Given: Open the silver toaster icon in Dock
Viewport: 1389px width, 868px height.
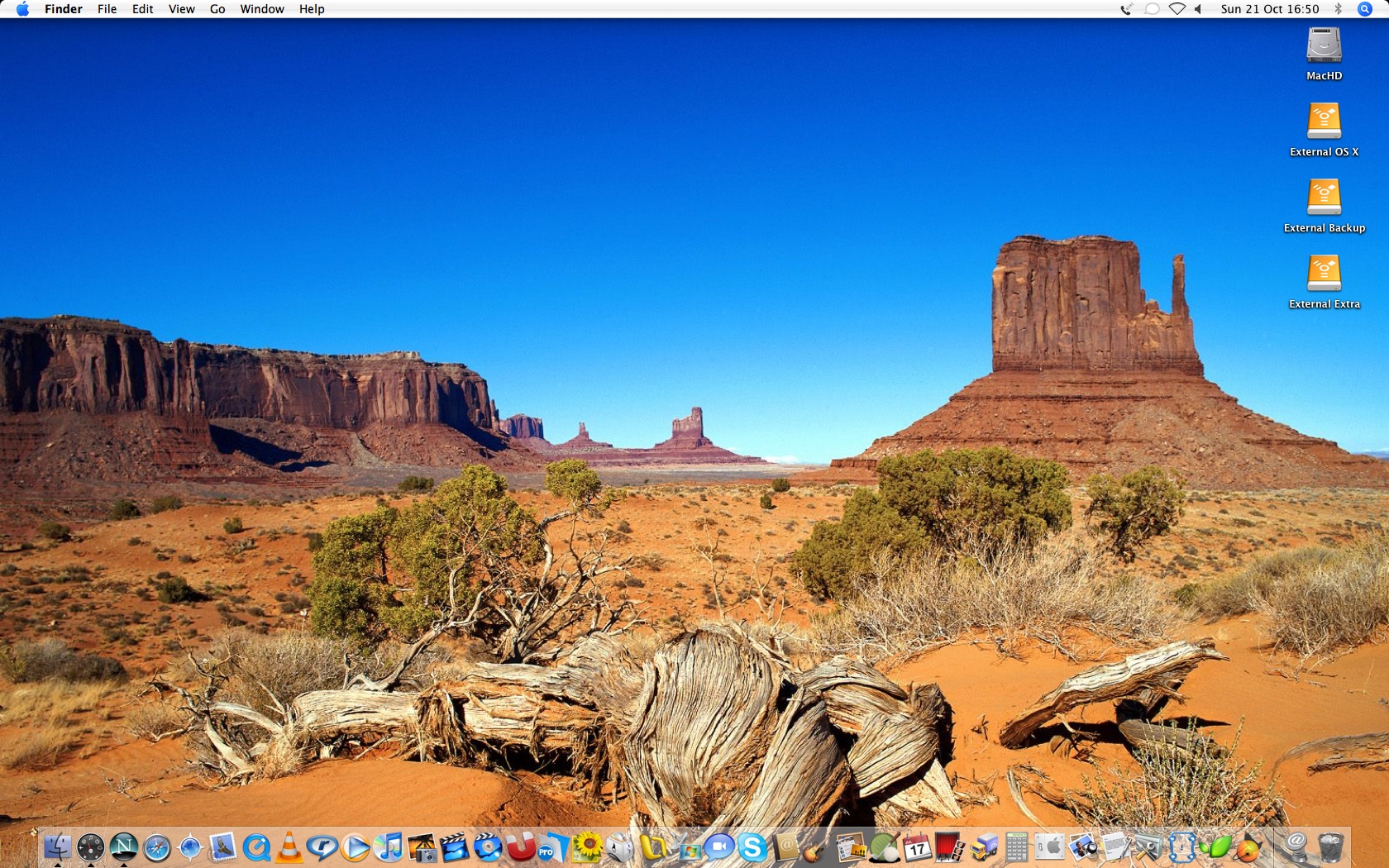Looking at the screenshot, I should 620,847.
